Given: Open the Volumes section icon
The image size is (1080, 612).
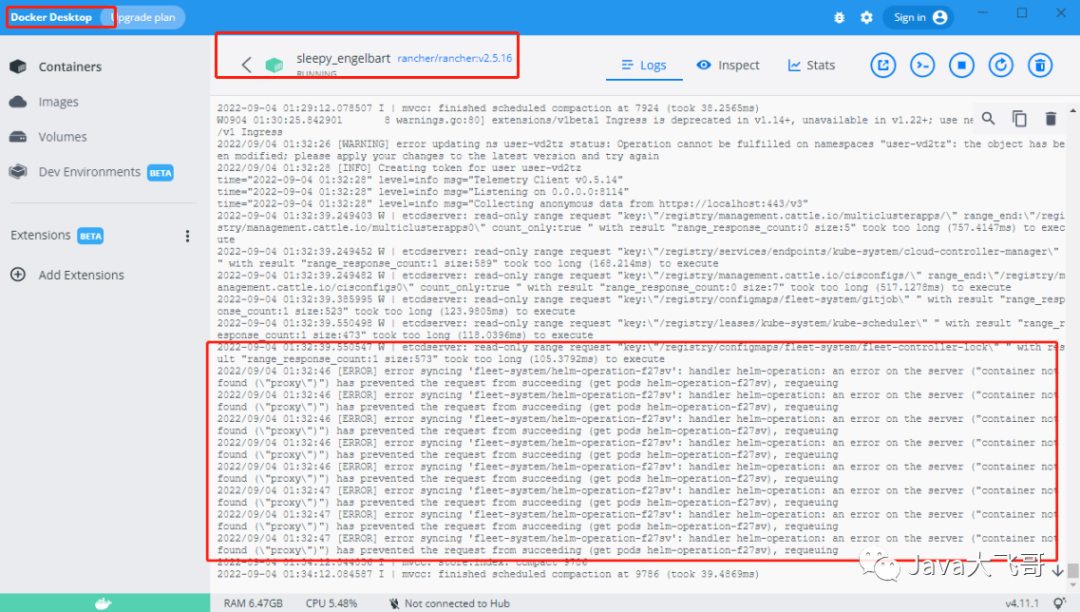Looking at the screenshot, I should pyautogui.click(x=18, y=136).
